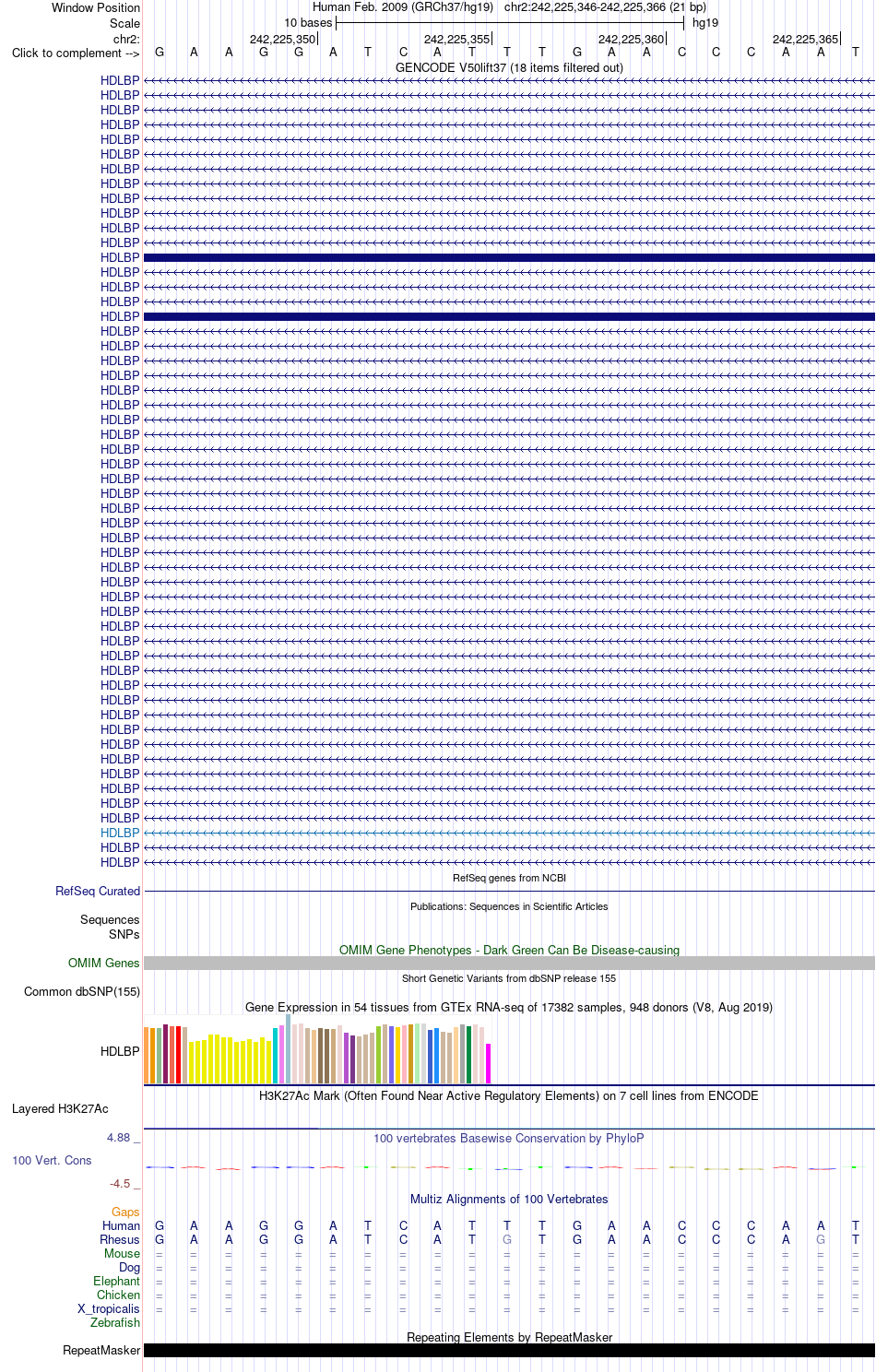The image size is (876, 1372).
Task: Select the Elephant alignment row label
Action: tap(117, 1281)
